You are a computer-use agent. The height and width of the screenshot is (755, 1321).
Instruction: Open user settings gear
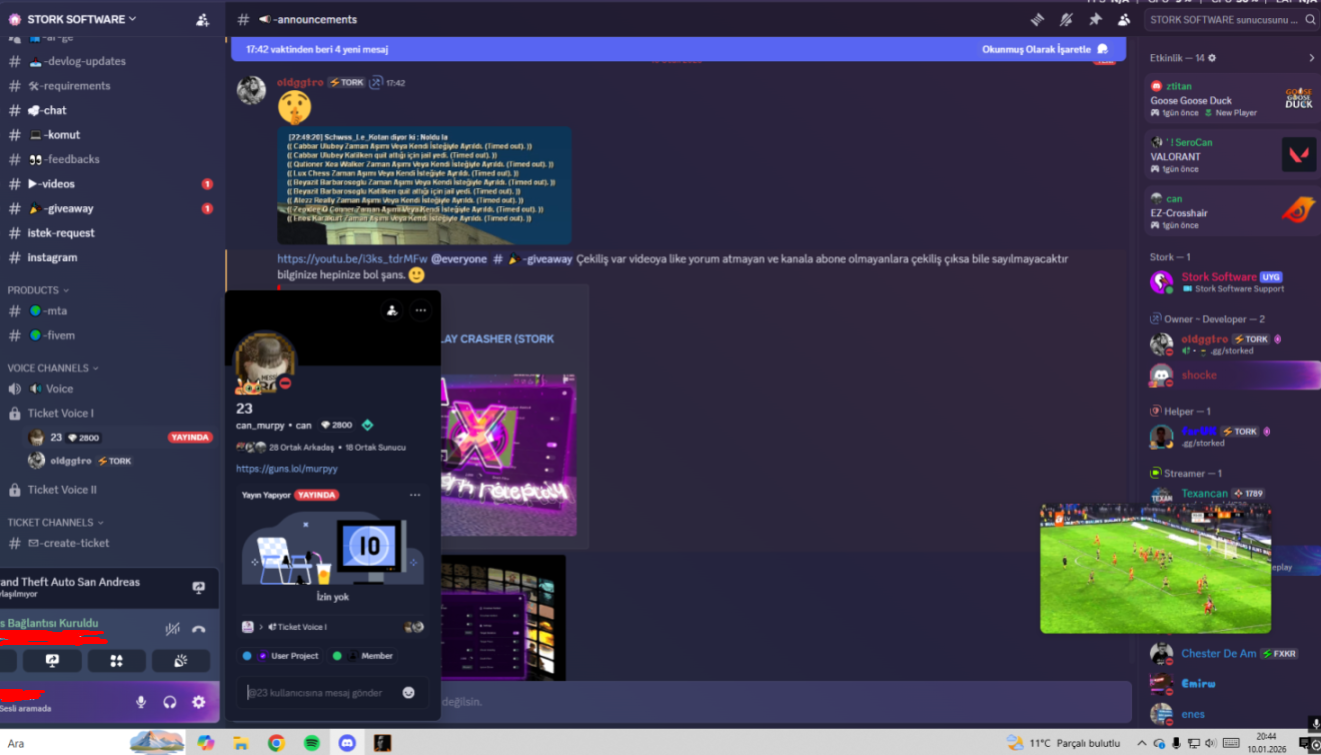[x=199, y=702]
